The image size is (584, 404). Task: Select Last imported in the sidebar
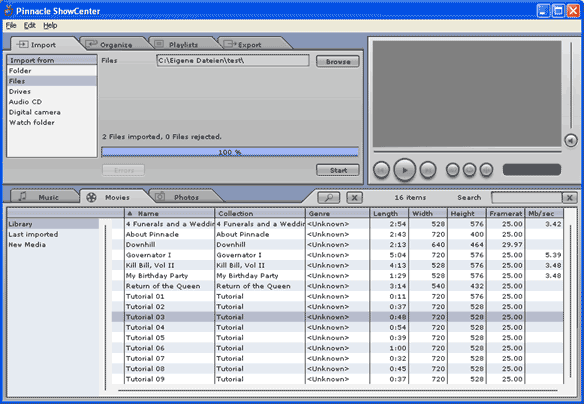[53, 235]
